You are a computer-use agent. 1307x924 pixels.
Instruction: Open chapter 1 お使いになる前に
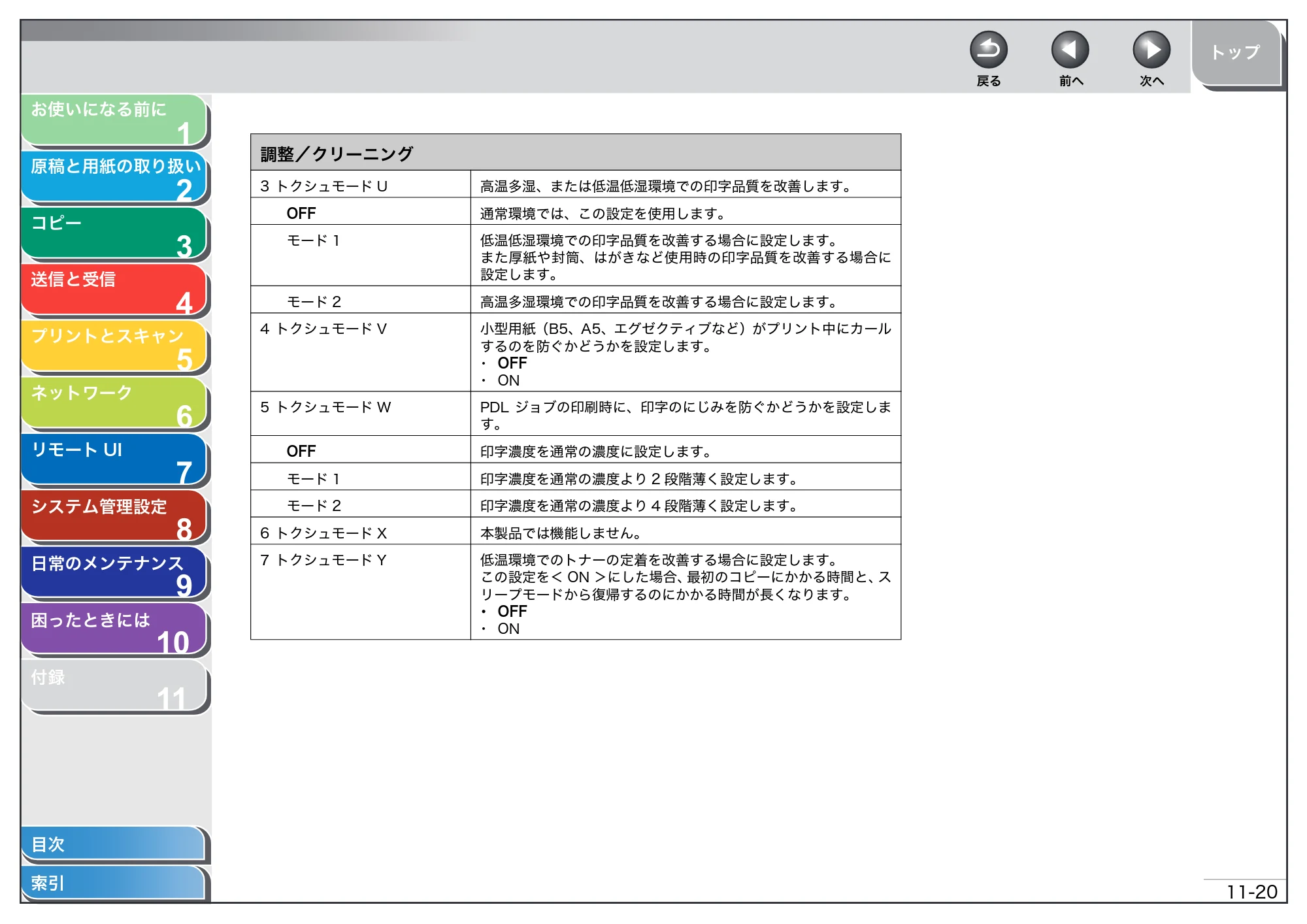tap(114, 120)
